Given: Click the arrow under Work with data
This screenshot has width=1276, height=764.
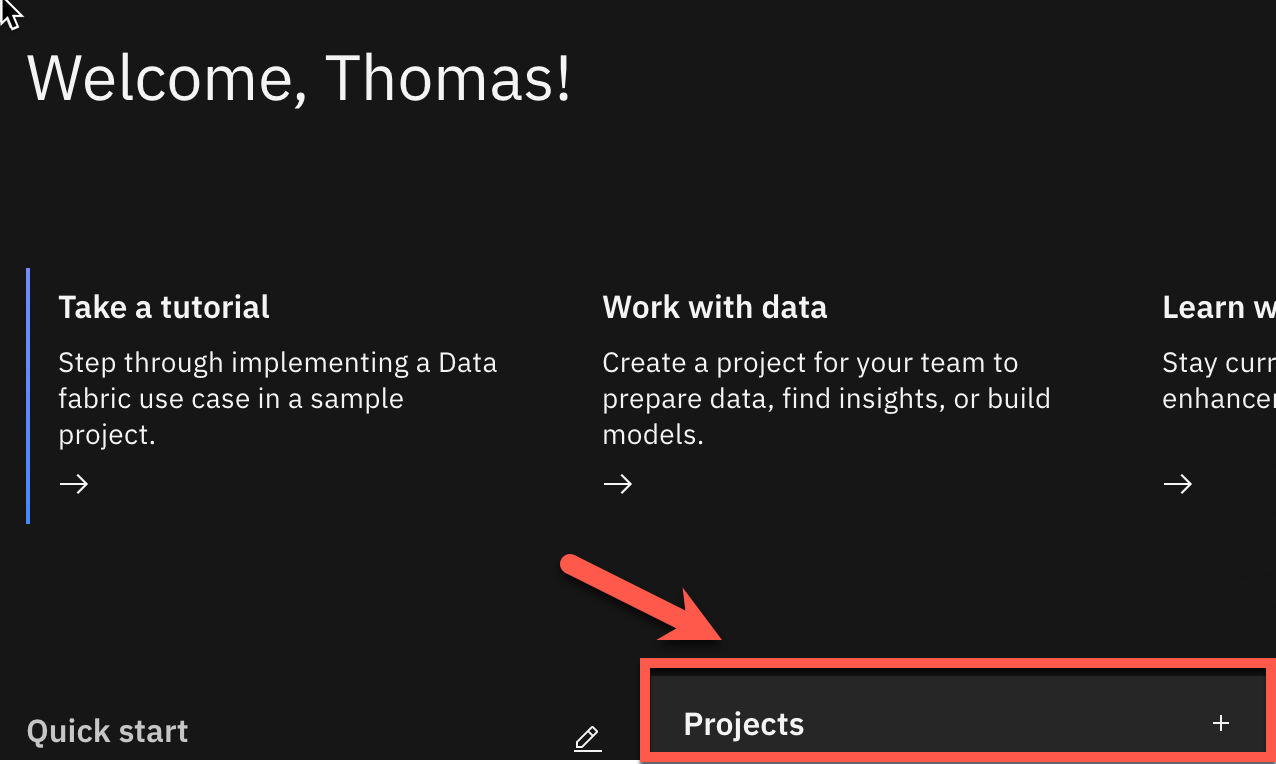Looking at the screenshot, I should click(x=617, y=484).
